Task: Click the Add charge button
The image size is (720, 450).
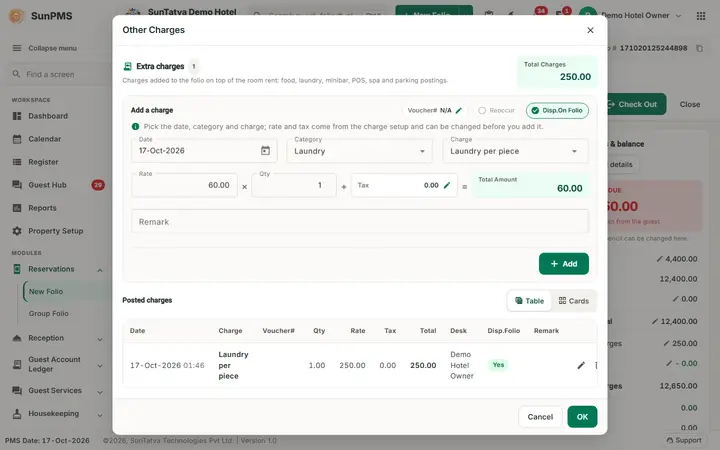Action: [x=563, y=264]
